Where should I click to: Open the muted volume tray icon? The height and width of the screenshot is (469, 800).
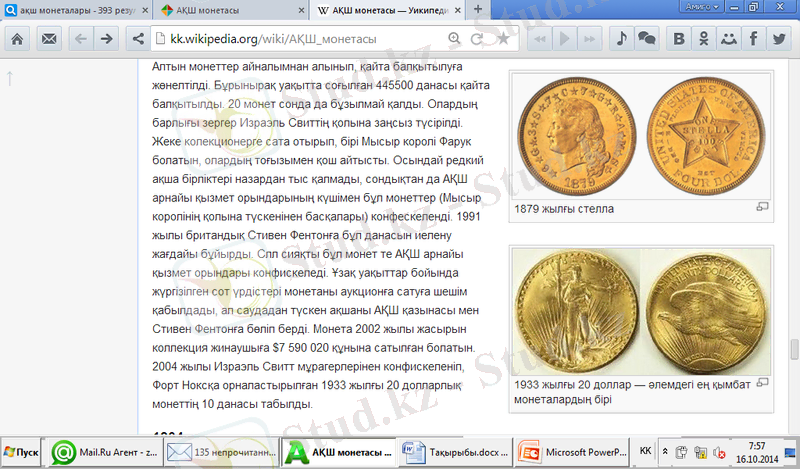click(x=719, y=452)
